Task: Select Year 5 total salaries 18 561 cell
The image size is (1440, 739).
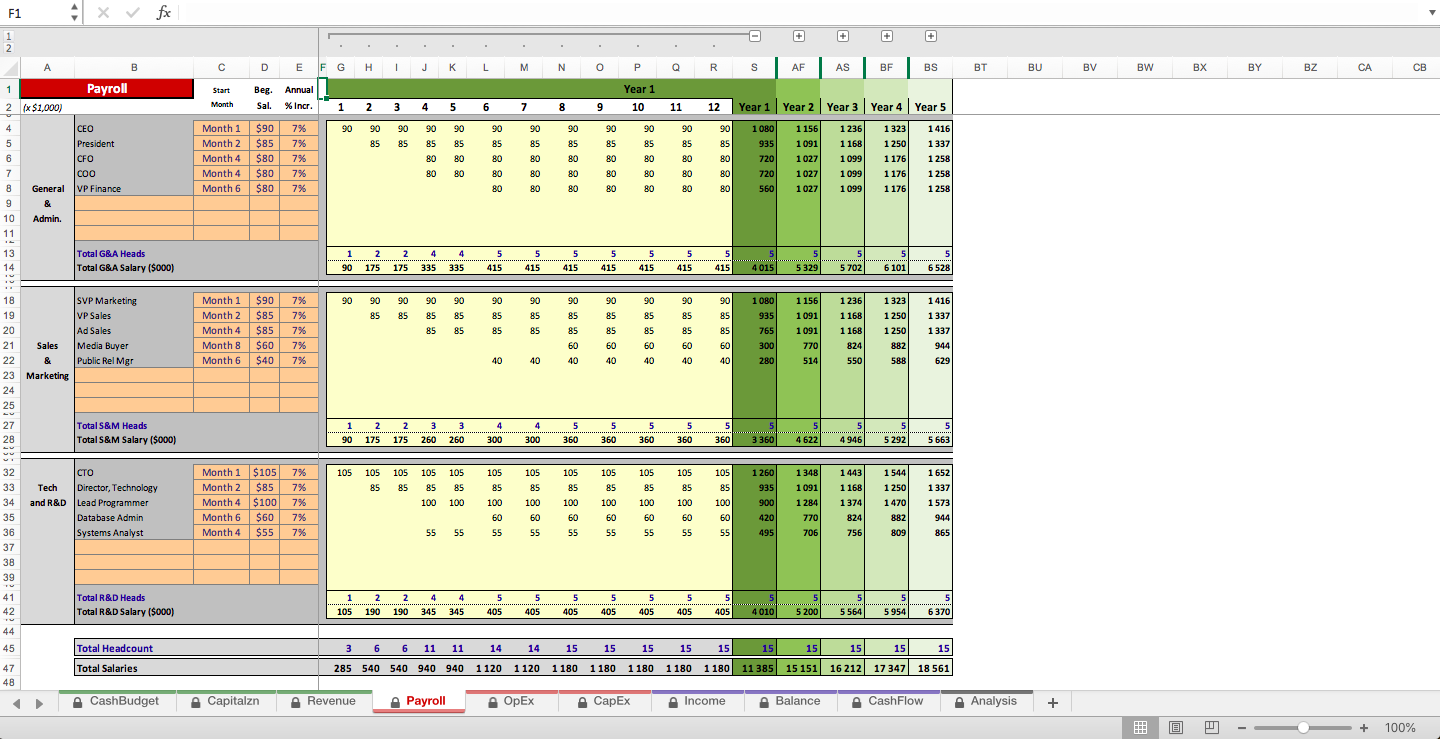Action: click(x=931, y=668)
